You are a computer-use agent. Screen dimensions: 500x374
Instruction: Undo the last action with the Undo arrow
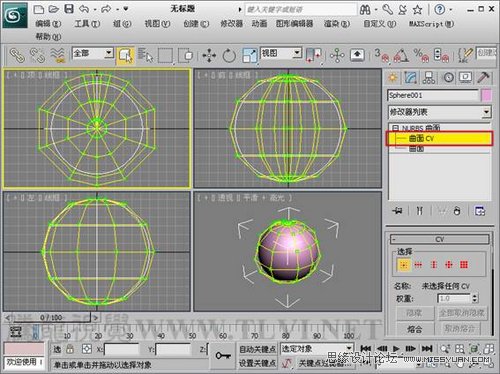[x=84, y=9]
